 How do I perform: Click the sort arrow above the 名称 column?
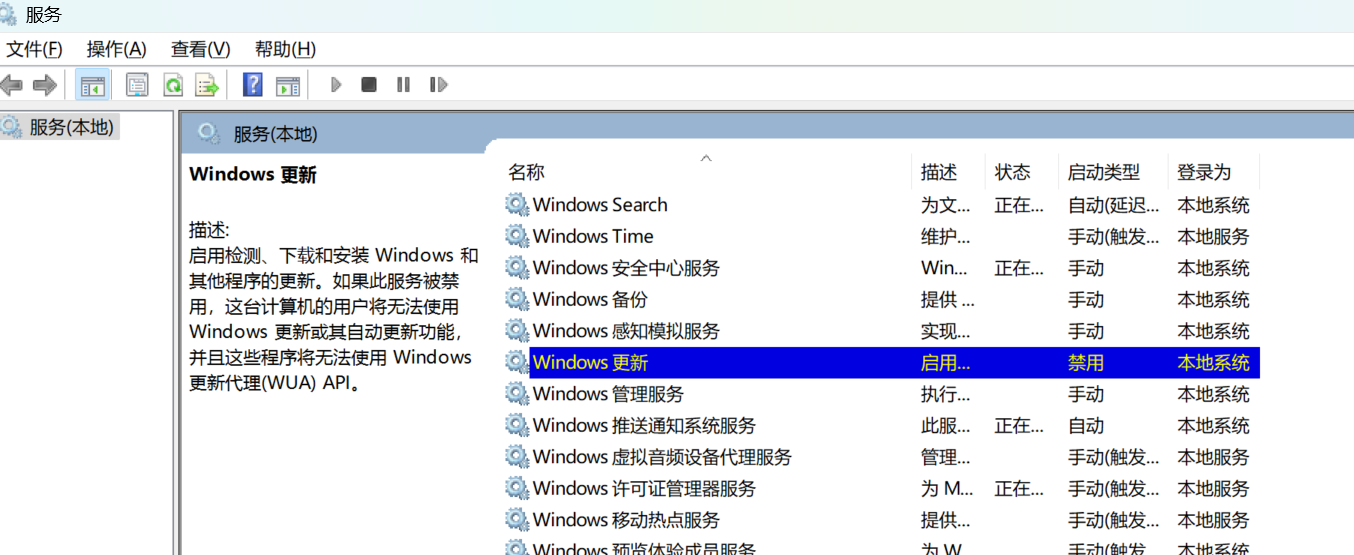706,158
